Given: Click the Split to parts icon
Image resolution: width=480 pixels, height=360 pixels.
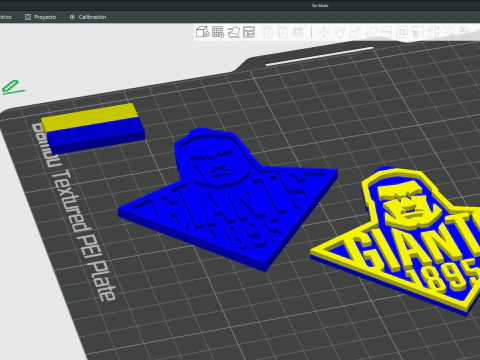Looking at the screenshot, I should 283,32.
